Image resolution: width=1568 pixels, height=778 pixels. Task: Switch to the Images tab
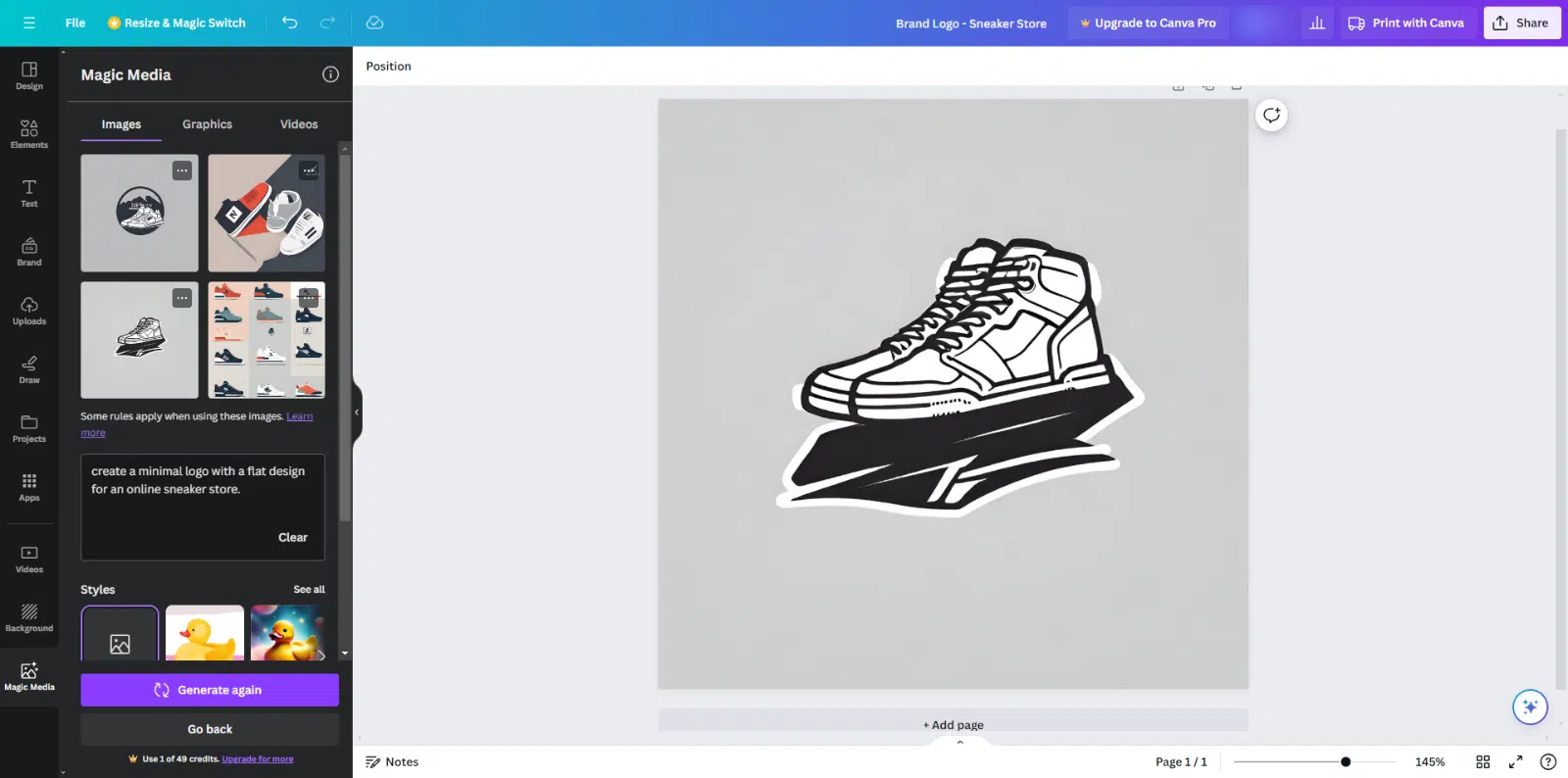tap(122, 124)
